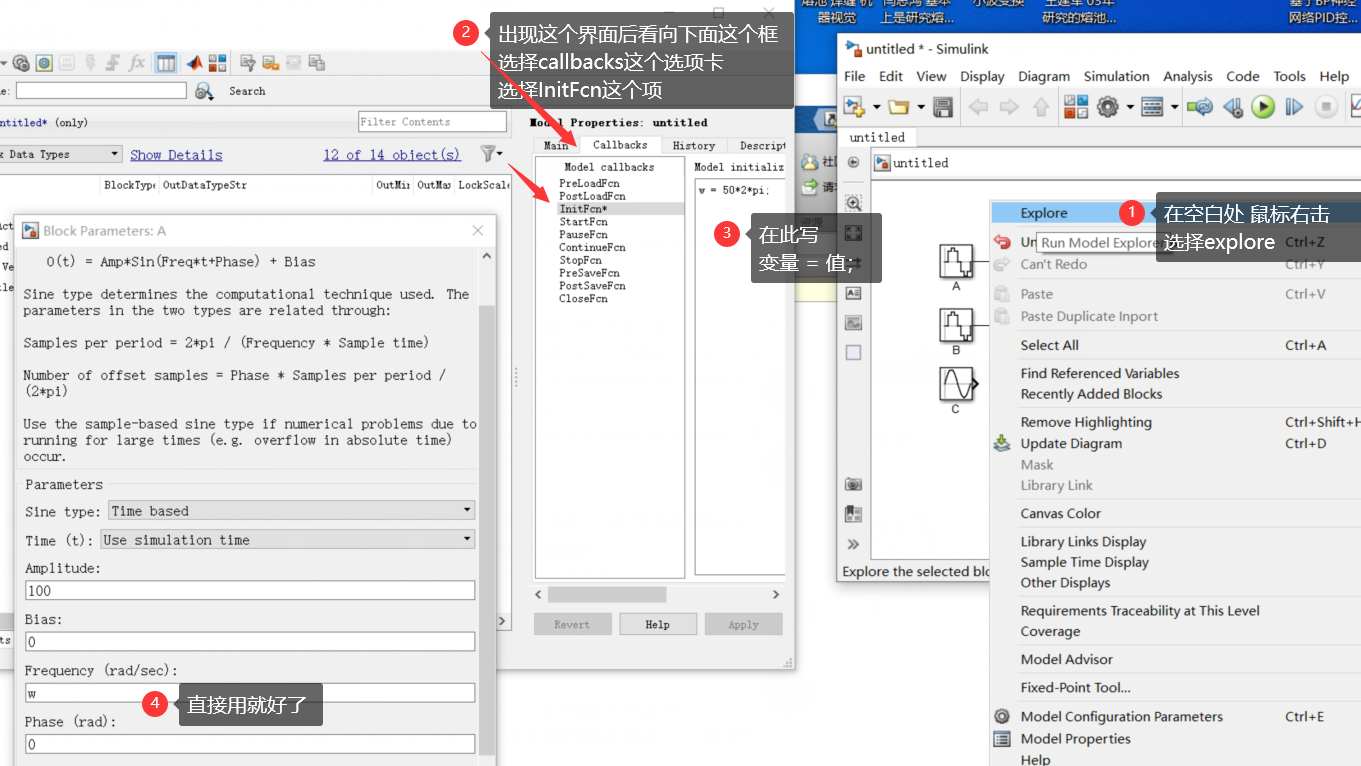This screenshot has height=766, width=1361.
Task: Click the callbacks list horizontal scrollbar
Action: (607, 594)
